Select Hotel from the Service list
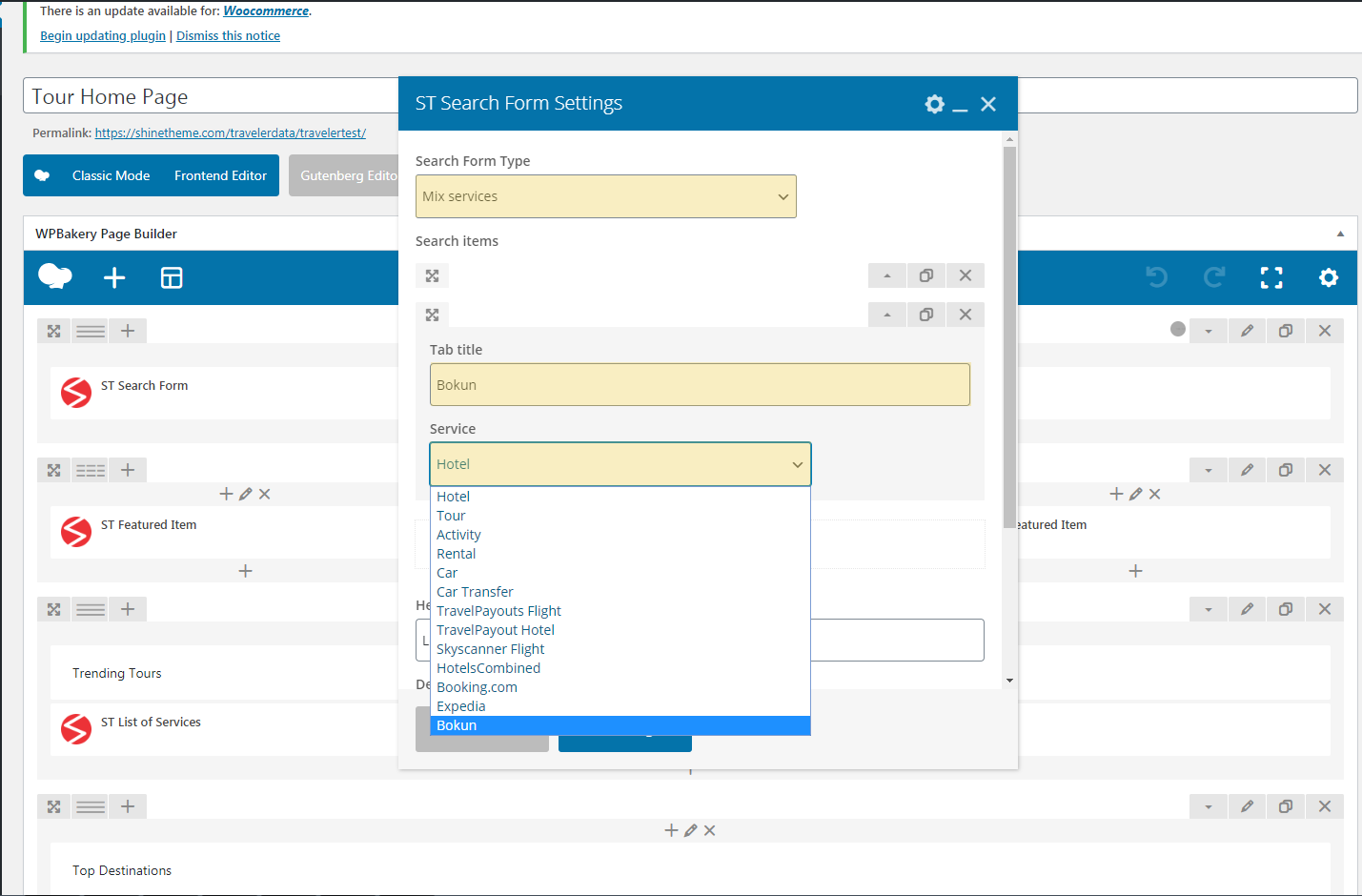Viewport: 1362px width, 896px height. pyautogui.click(x=620, y=497)
